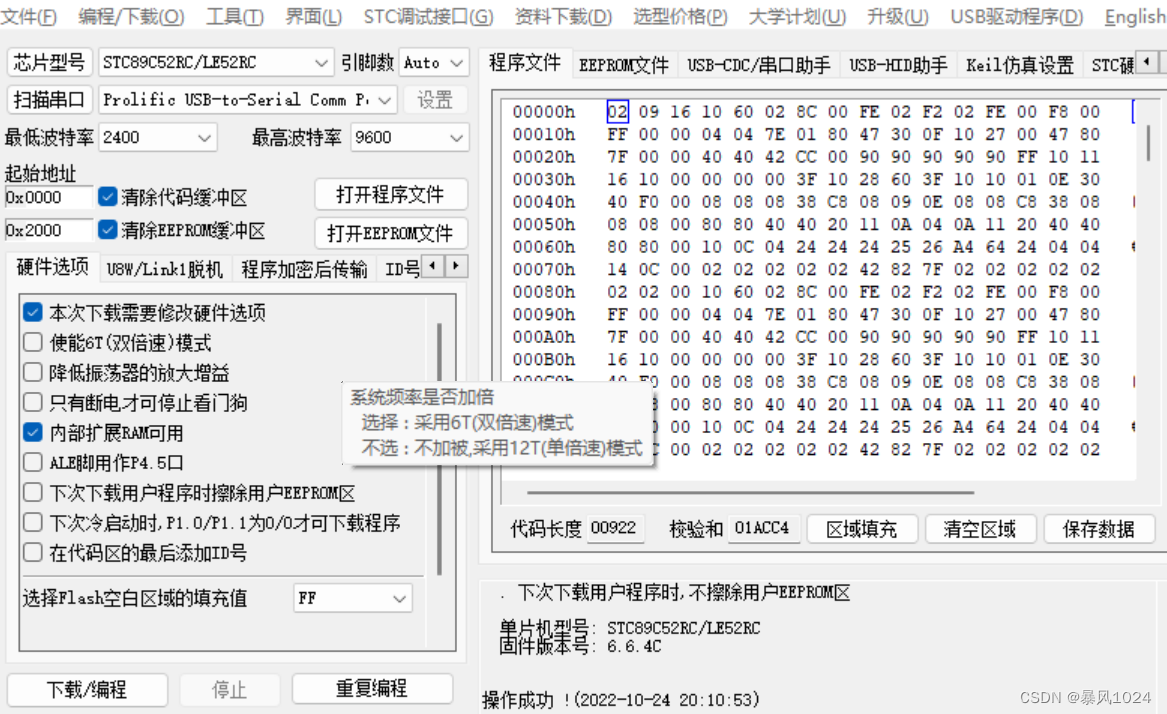Click the 下载/编程 button to program chip
The width and height of the screenshot is (1167, 714).
86,689
